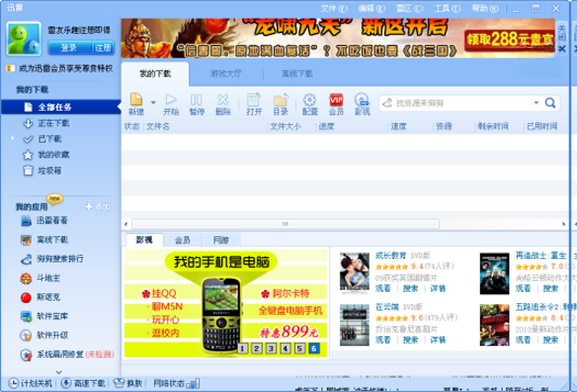
Task: Click the green user avatar icon
Action: (x=24, y=39)
